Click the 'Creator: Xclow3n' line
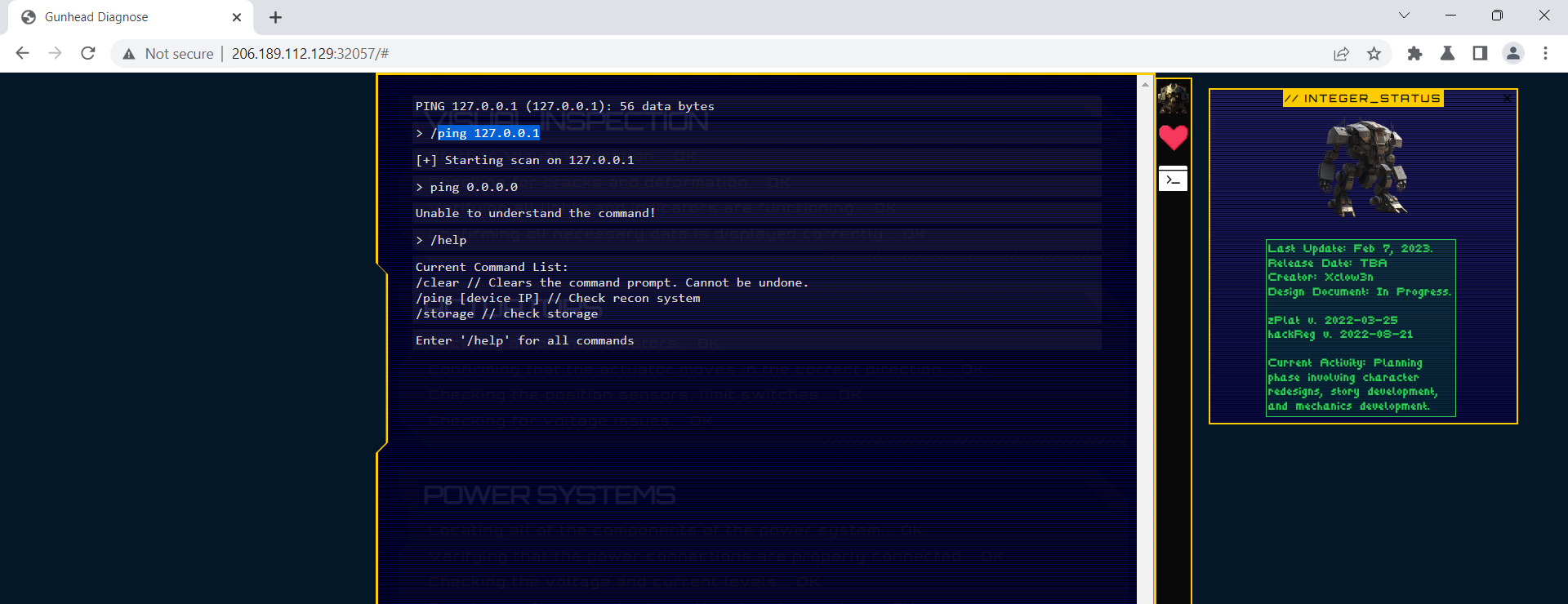The image size is (1568, 604). coord(1321,278)
